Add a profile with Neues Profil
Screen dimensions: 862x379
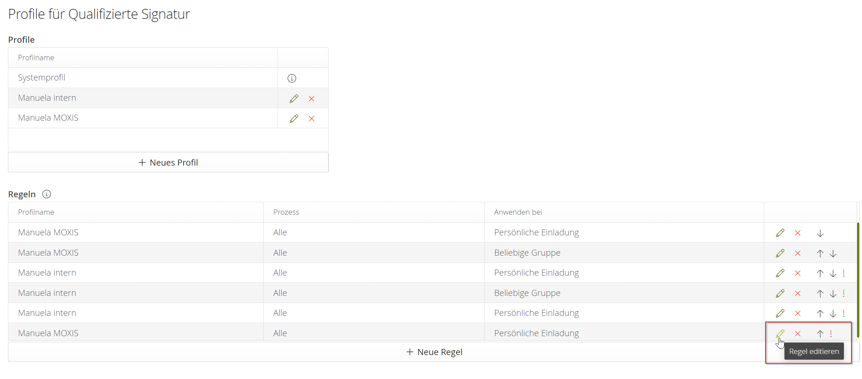point(168,162)
